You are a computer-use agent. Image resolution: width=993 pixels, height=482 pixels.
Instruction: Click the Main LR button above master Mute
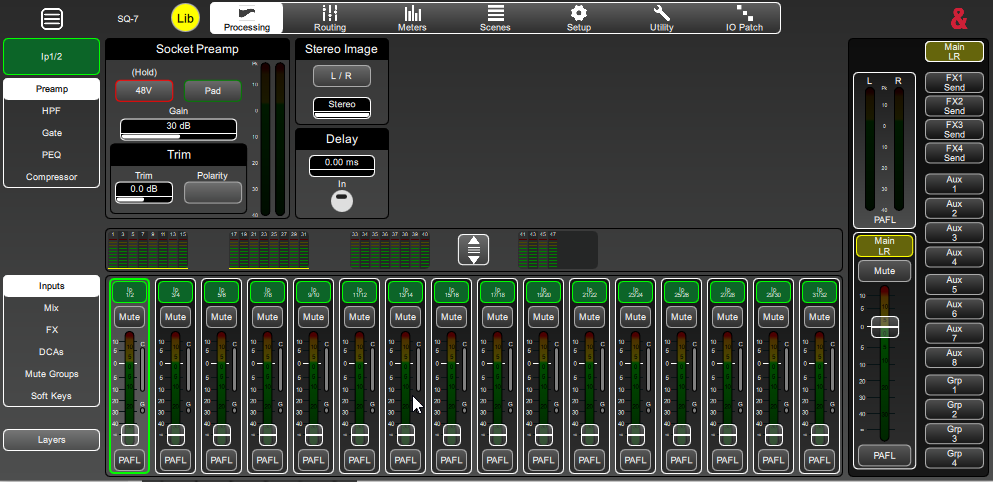(884, 246)
